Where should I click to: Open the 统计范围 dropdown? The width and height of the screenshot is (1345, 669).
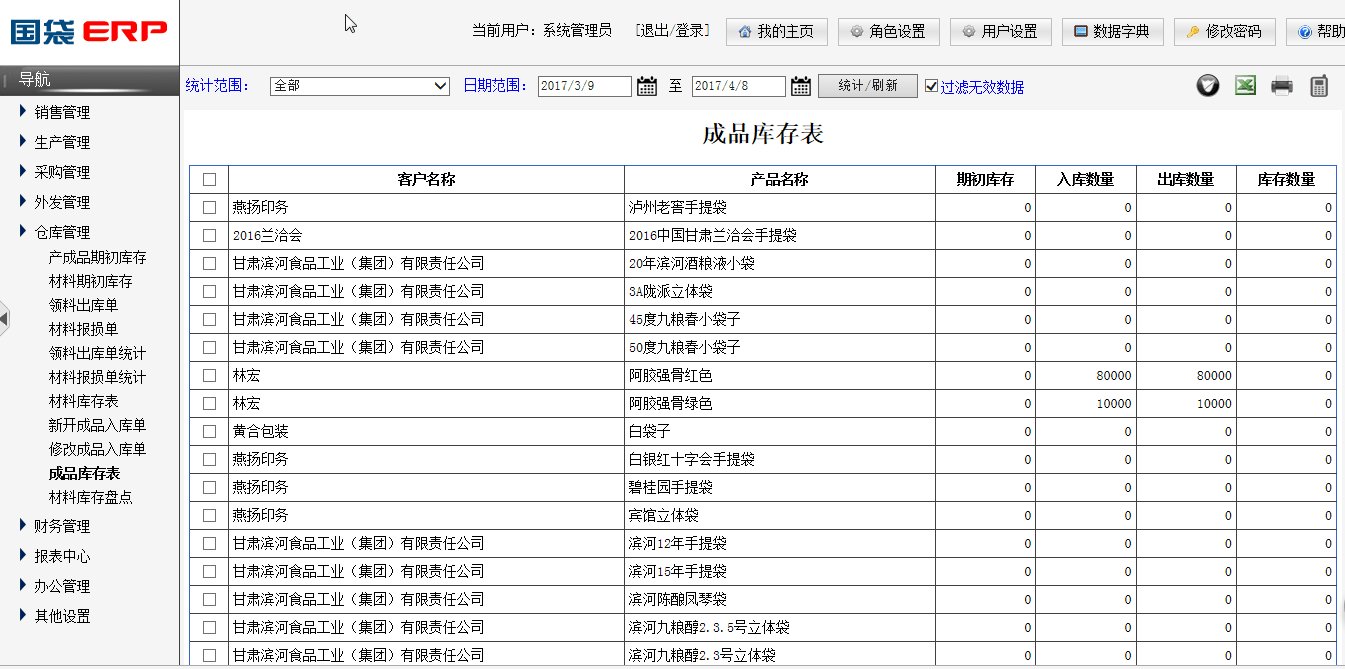pyautogui.click(x=360, y=86)
